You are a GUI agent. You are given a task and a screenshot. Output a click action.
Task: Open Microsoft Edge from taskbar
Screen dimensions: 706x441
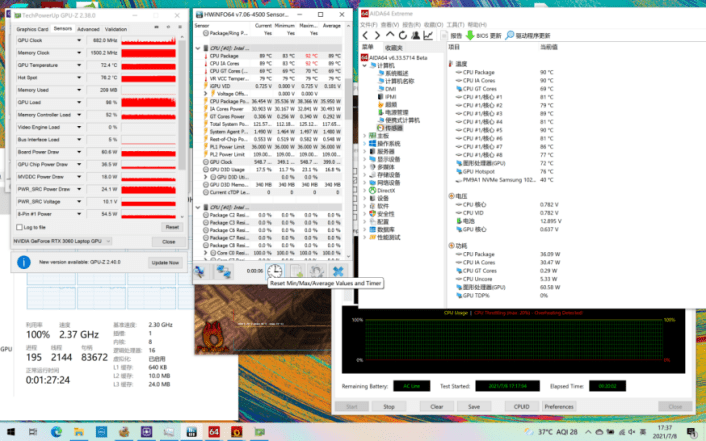click(x=56, y=432)
